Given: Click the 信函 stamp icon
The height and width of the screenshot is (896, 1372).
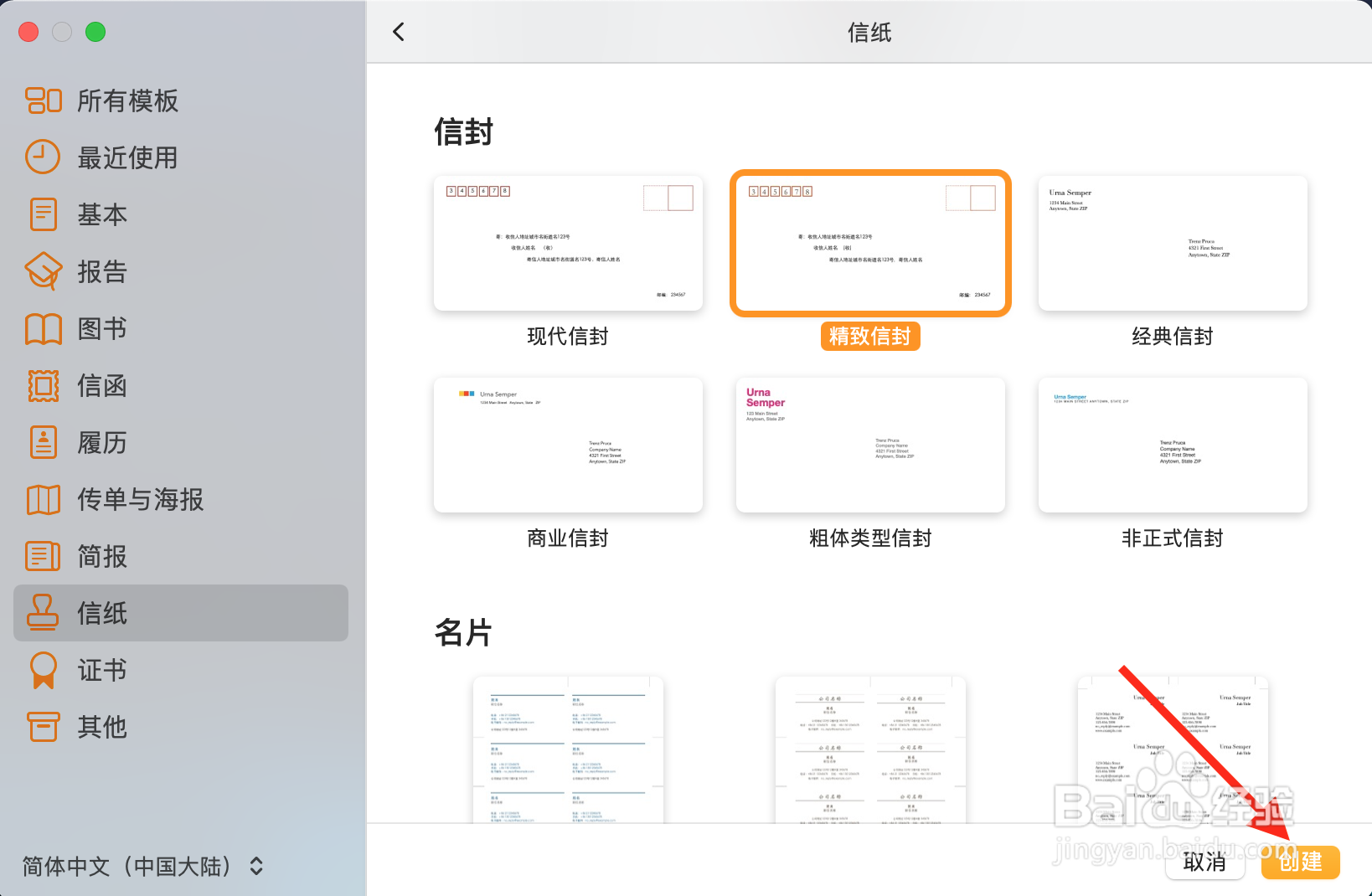Looking at the screenshot, I should click(43, 385).
